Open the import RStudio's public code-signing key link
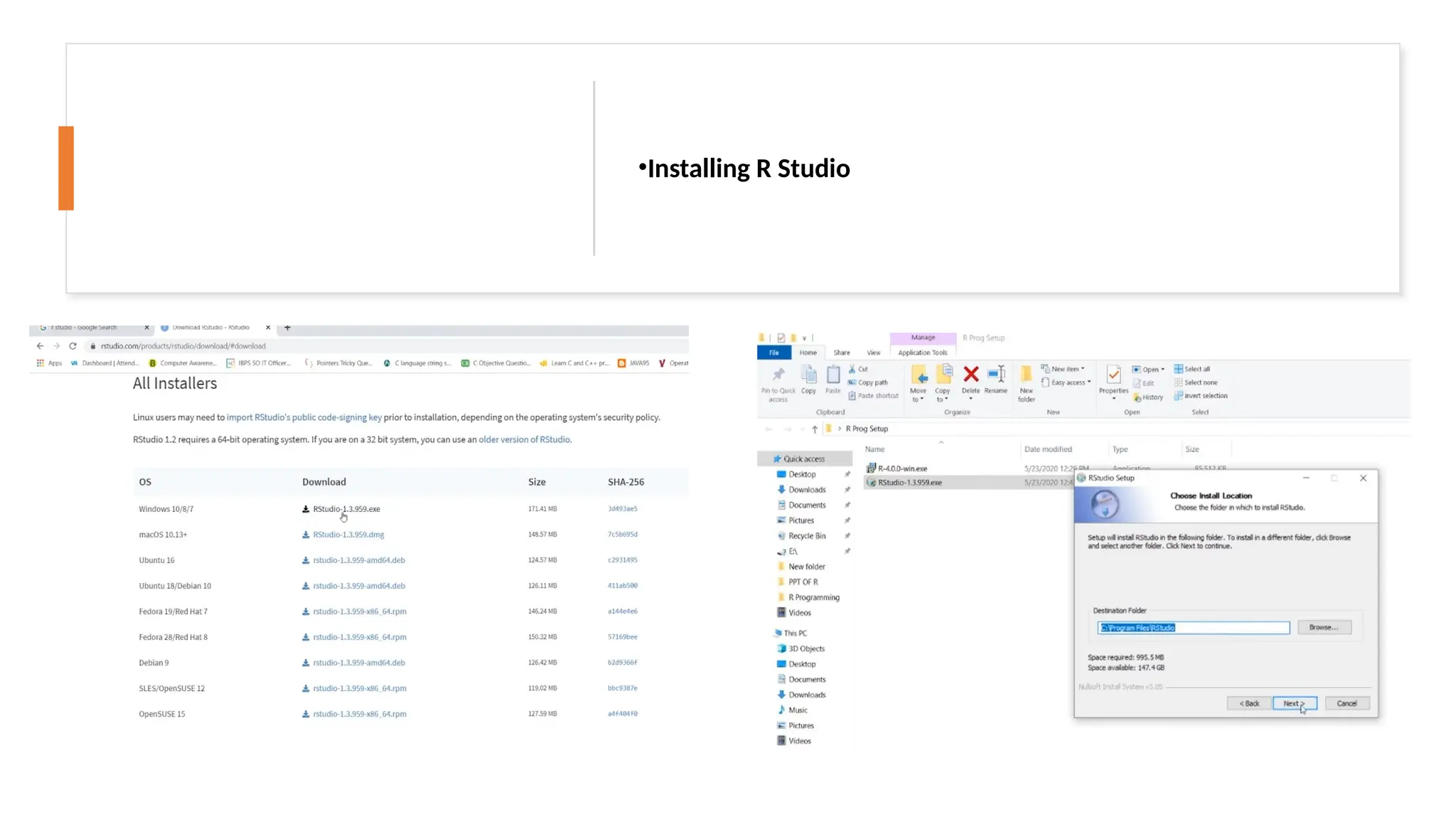The width and height of the screenshot is (1456, 819). pyautogui.click(x=304, y=418)
